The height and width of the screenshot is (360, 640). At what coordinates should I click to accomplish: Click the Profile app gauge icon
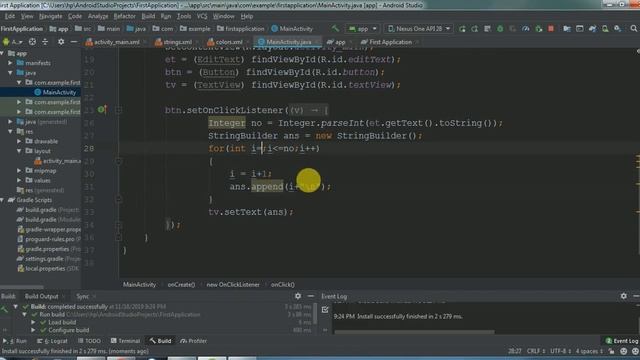[526, 29]
